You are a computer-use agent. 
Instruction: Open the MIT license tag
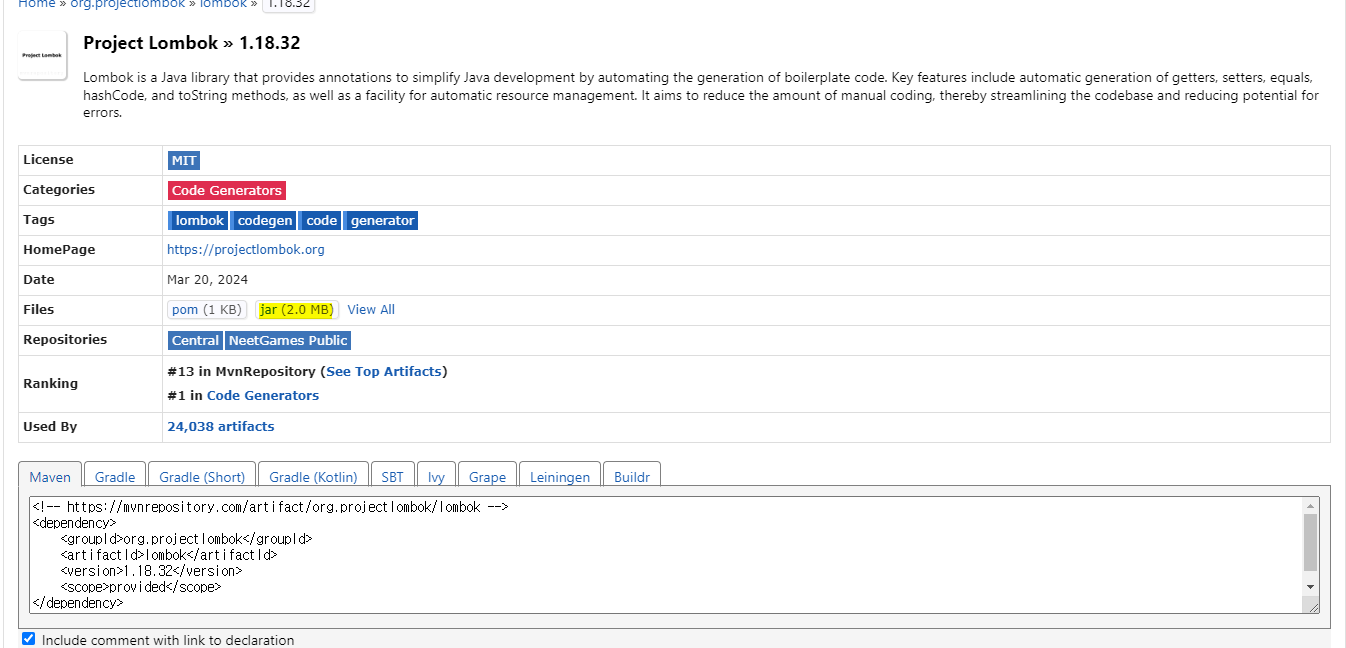click(x=184, y=160)
